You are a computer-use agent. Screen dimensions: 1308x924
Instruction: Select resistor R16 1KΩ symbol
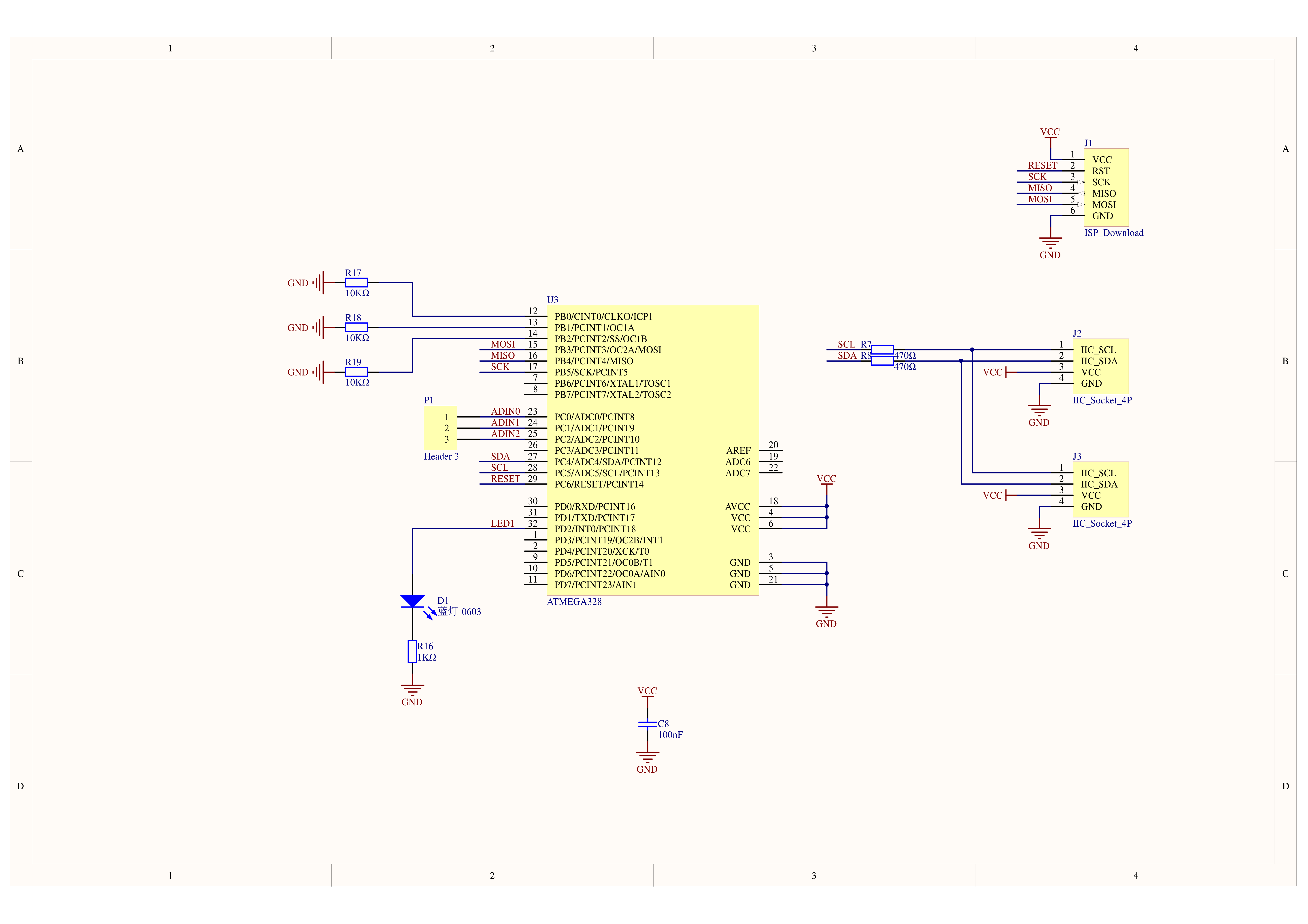tap(412, 651)
